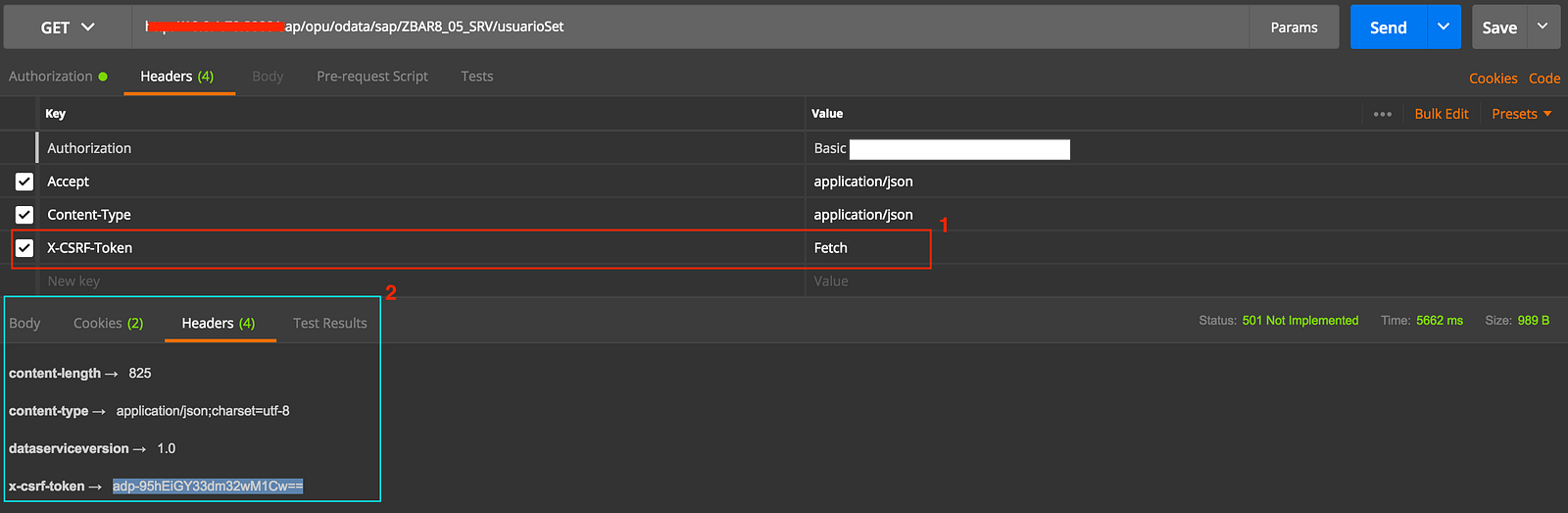1568x513 pixels.
Task: Open the Bulk Edit link
Action: pos(1442,114)
